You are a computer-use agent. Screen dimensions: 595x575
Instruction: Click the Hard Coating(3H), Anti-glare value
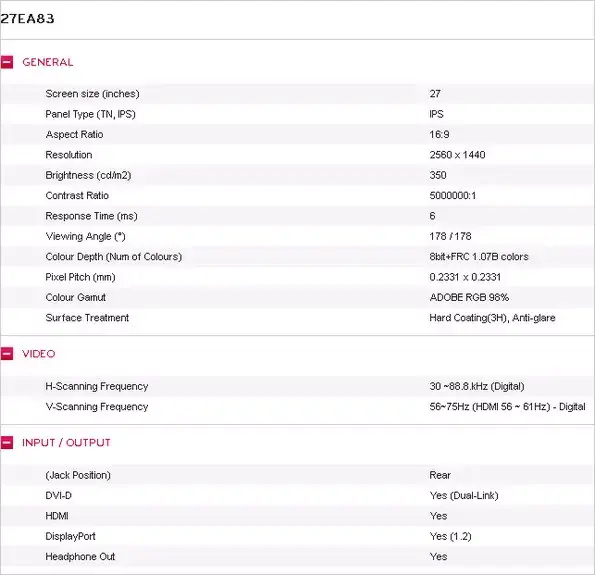click(492, 318)
